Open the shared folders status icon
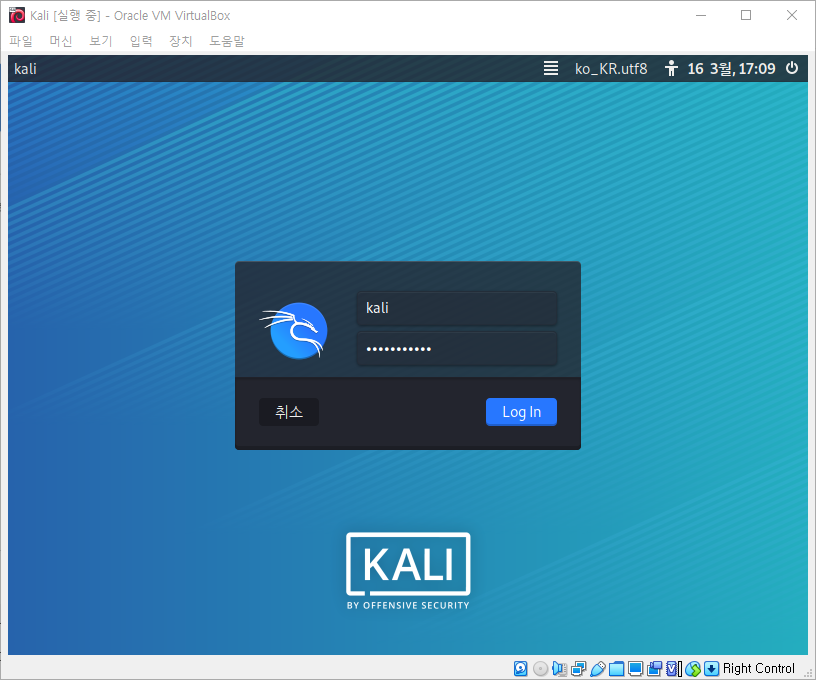The image size is (816, 680). (616, 669)
